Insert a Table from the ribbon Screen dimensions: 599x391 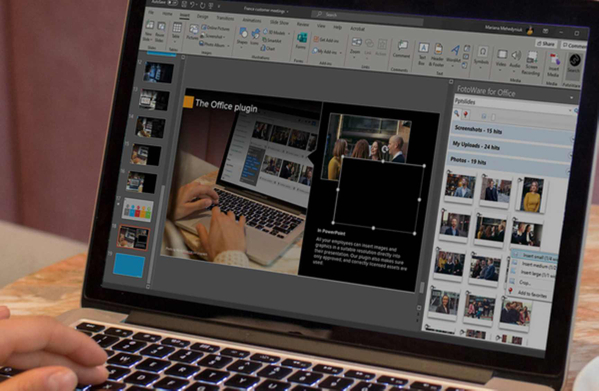pos(176,30)
